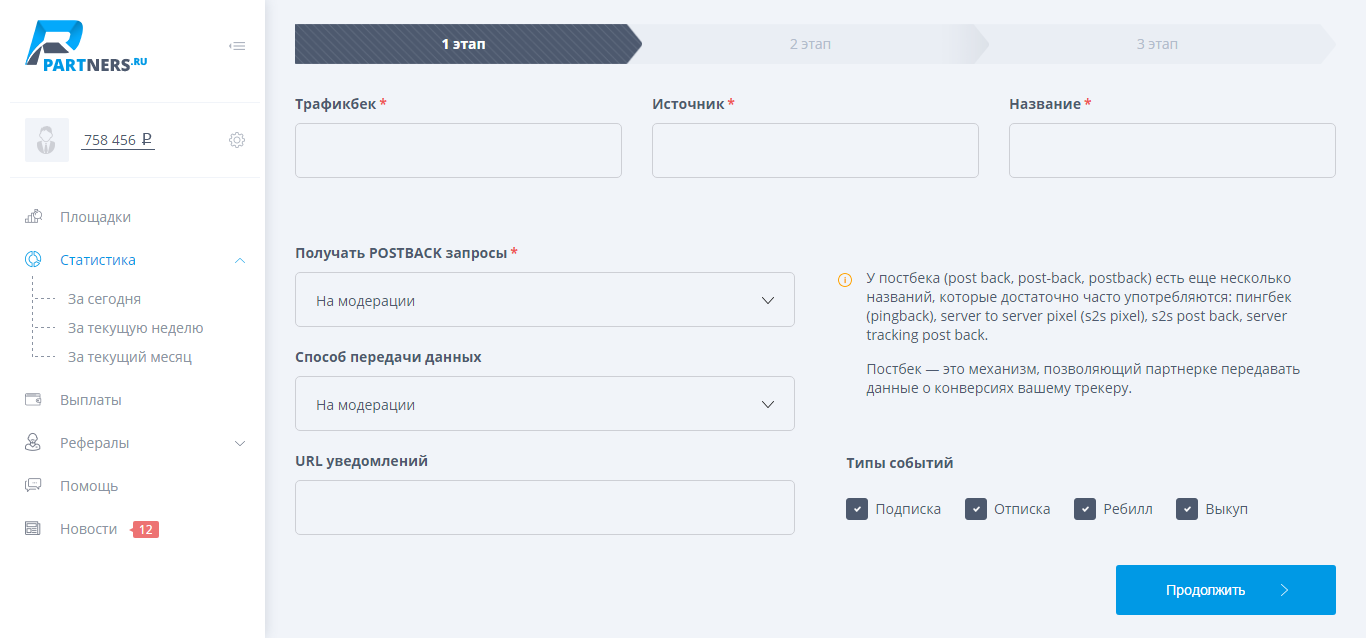Focus the URL уведомлений text field

click(544, 508)
